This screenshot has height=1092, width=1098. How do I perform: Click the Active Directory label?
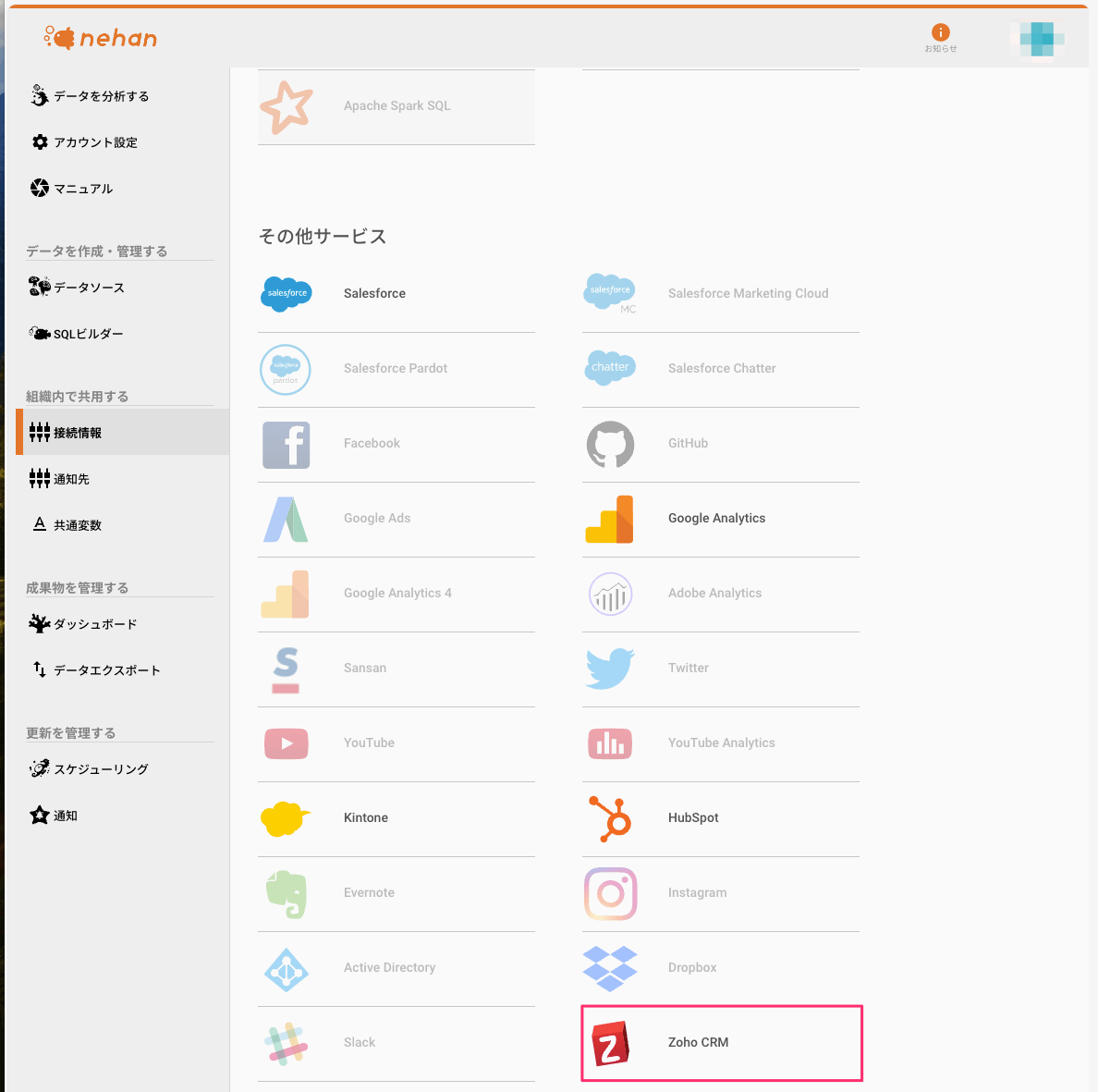coord(389,967)
